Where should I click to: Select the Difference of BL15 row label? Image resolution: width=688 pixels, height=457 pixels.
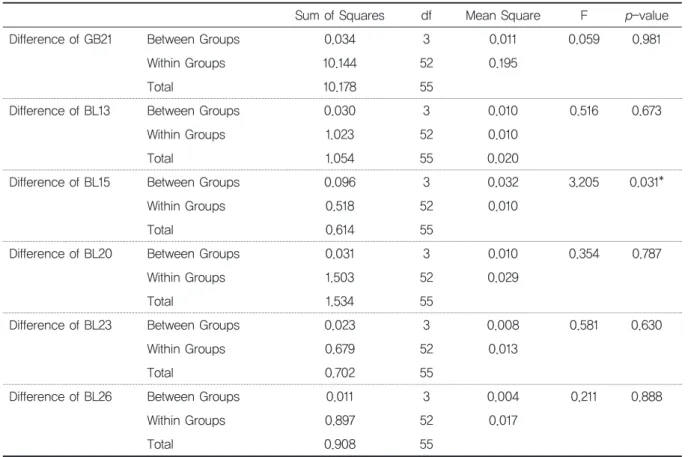coord(60,182)
